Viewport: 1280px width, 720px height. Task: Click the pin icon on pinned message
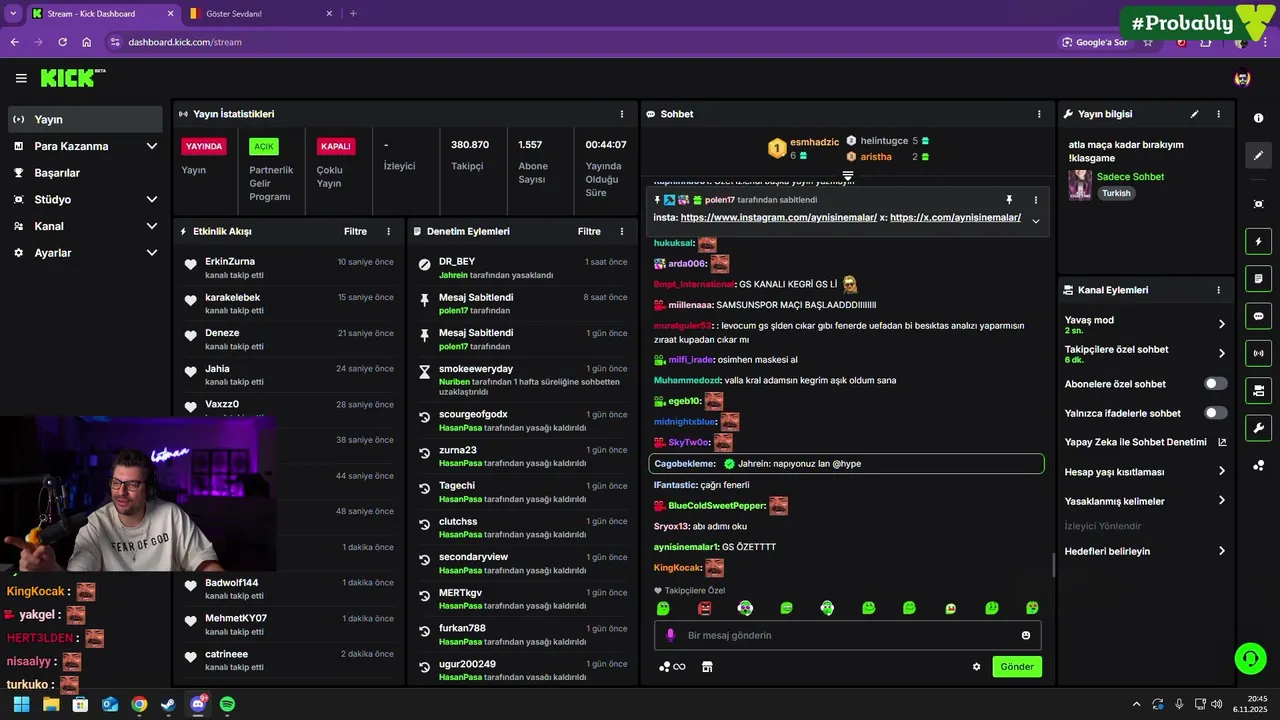tap(1009, 200)
